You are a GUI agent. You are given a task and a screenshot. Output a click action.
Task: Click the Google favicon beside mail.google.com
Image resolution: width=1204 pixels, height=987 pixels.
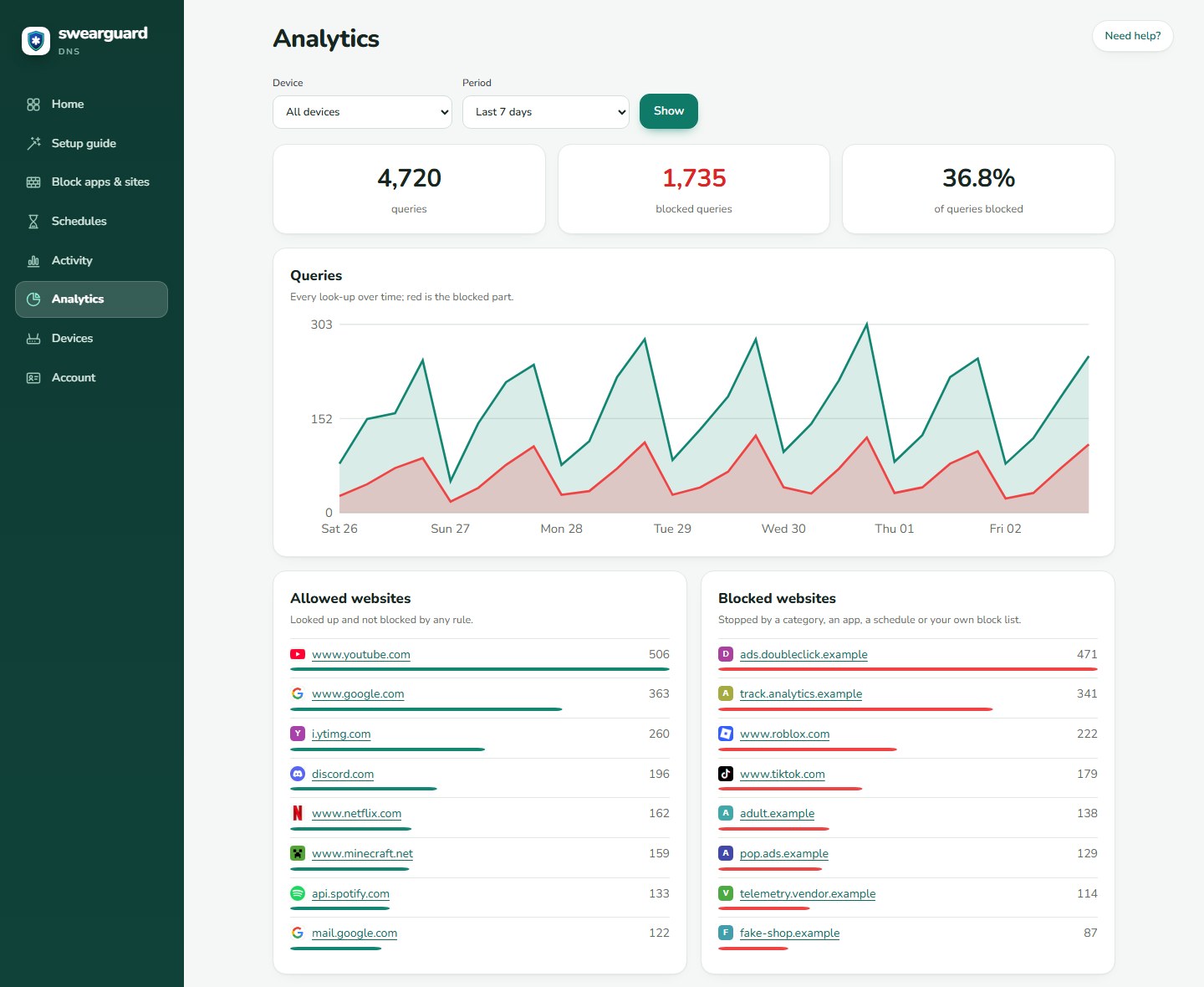coord(298,933)
